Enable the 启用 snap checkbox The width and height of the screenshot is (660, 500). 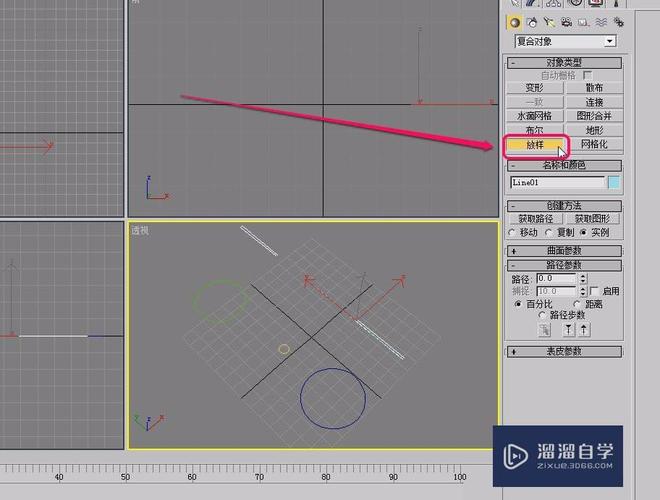point(594,291)
